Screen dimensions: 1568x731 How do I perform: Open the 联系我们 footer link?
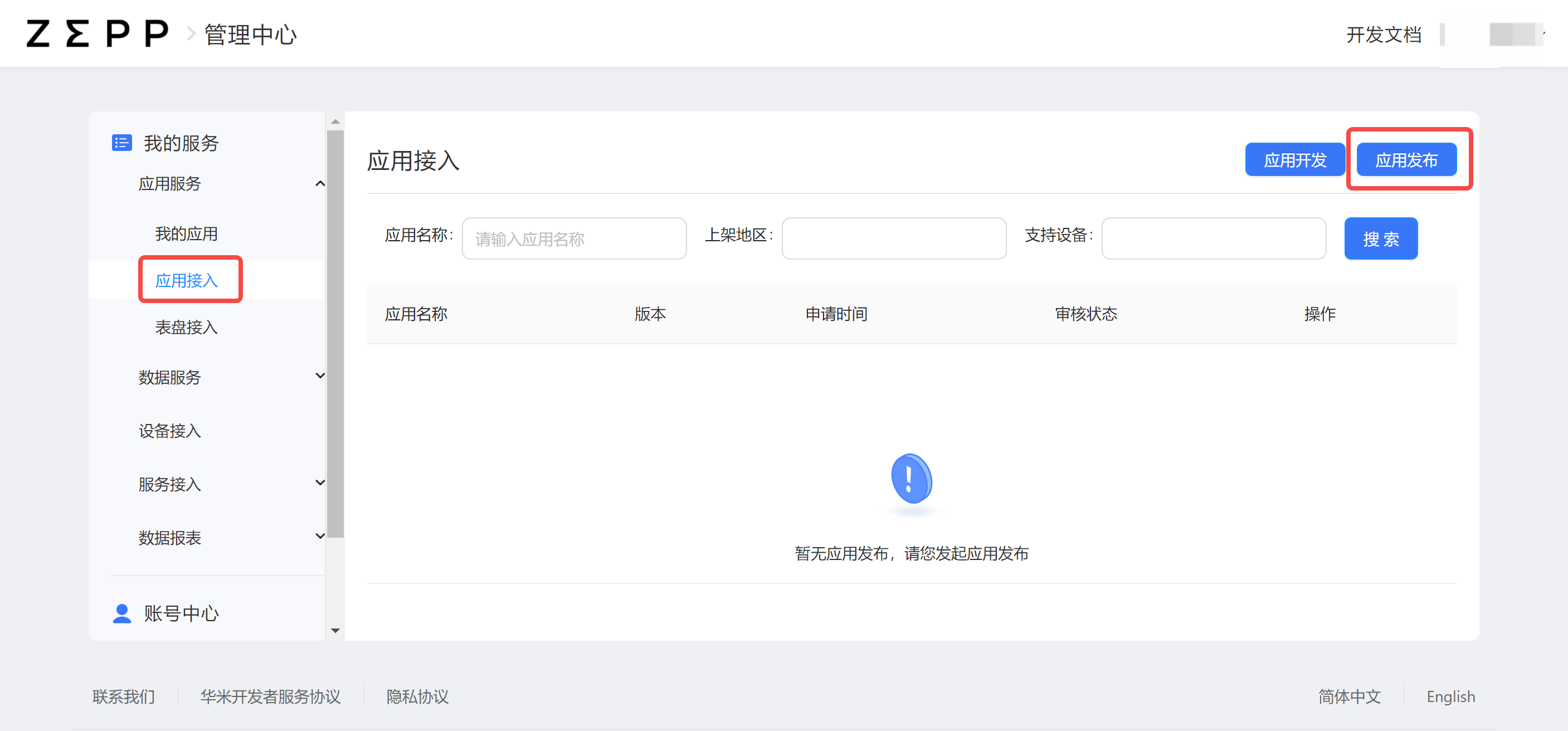click(124, 696)
